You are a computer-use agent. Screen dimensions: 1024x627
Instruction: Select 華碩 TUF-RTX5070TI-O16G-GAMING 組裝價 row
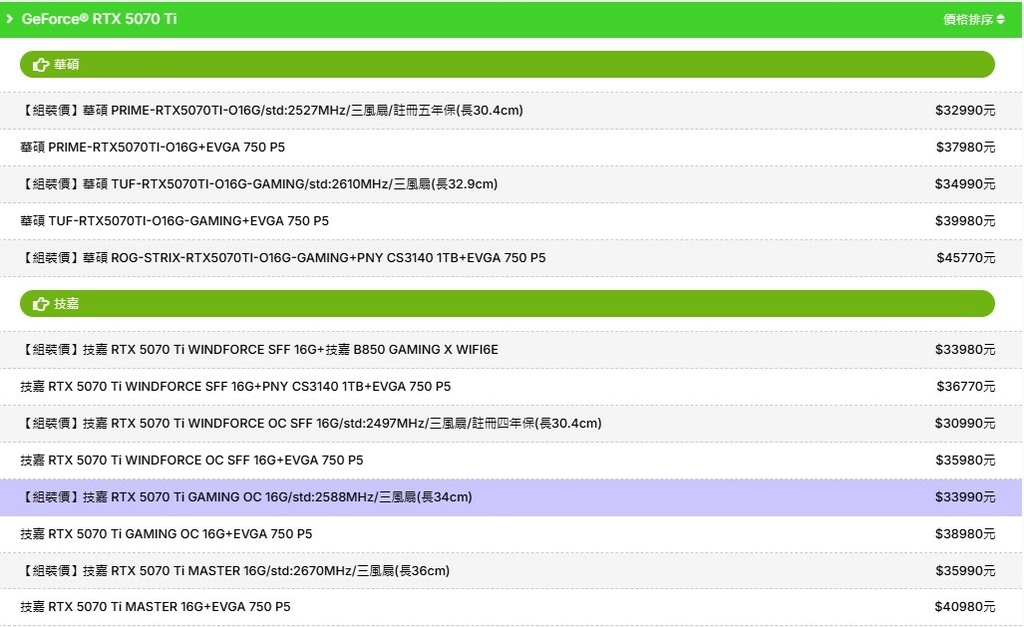click(x=511, y=184)
